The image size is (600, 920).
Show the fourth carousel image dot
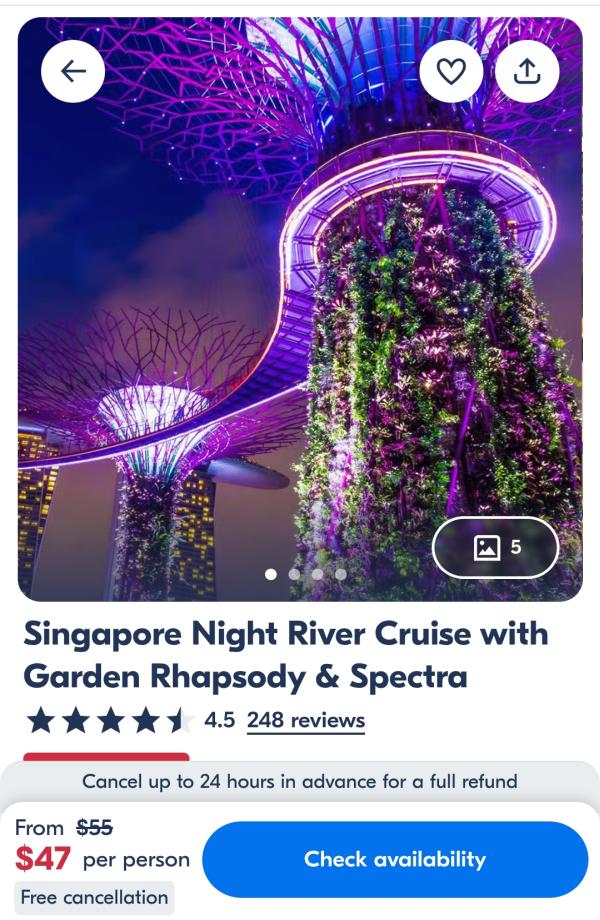[x=340, y=574]
